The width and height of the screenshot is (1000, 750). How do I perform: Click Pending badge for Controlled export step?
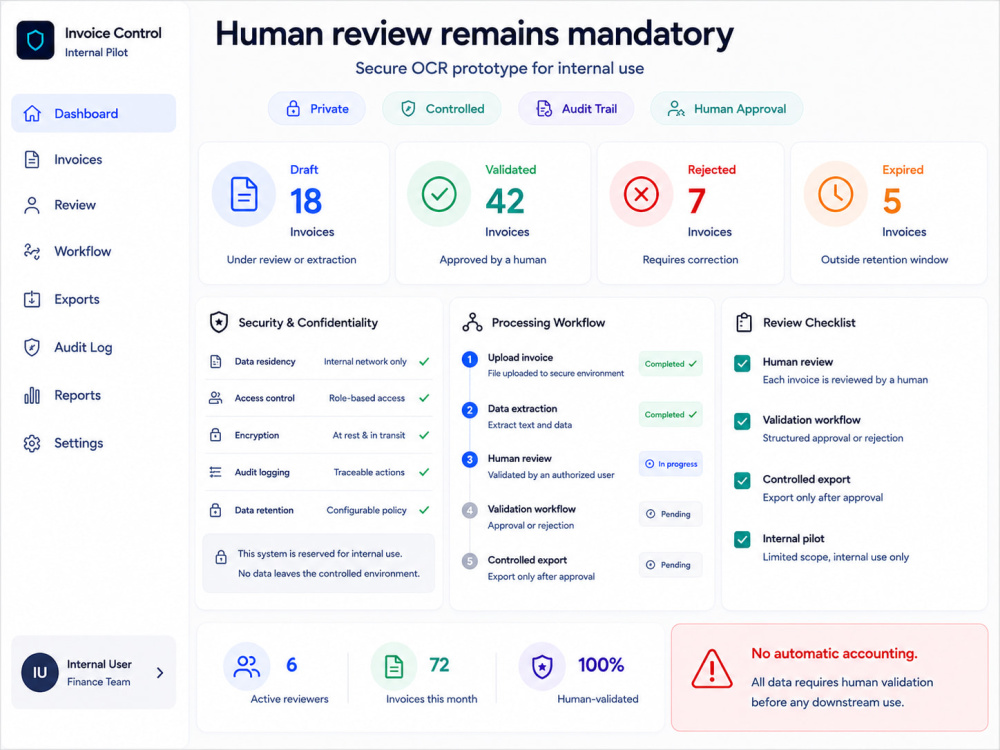pyautogui.click(x=670, y=565)
